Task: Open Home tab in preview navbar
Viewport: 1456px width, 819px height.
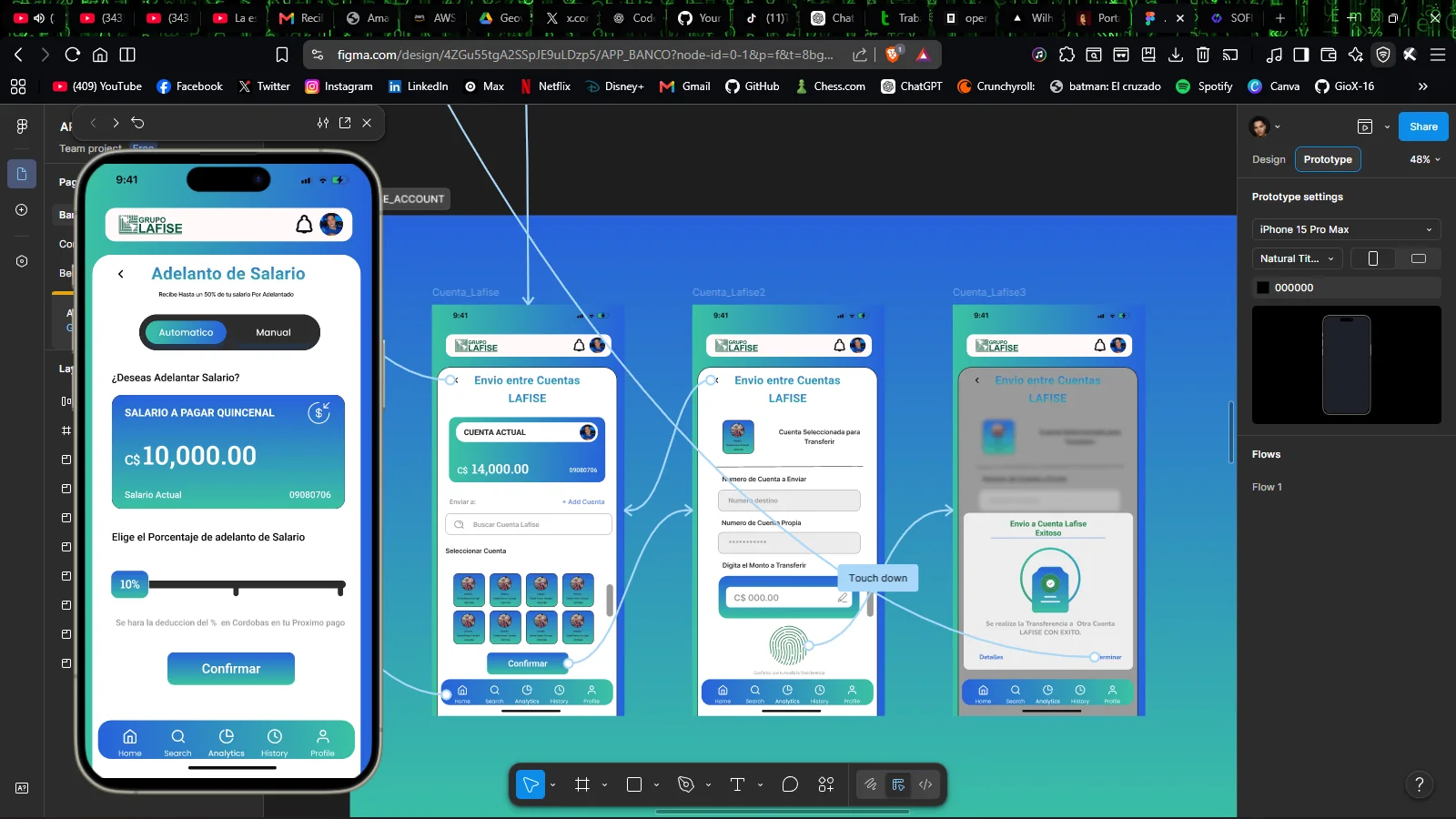Action: pyautogui.click(x=130, y=743)
